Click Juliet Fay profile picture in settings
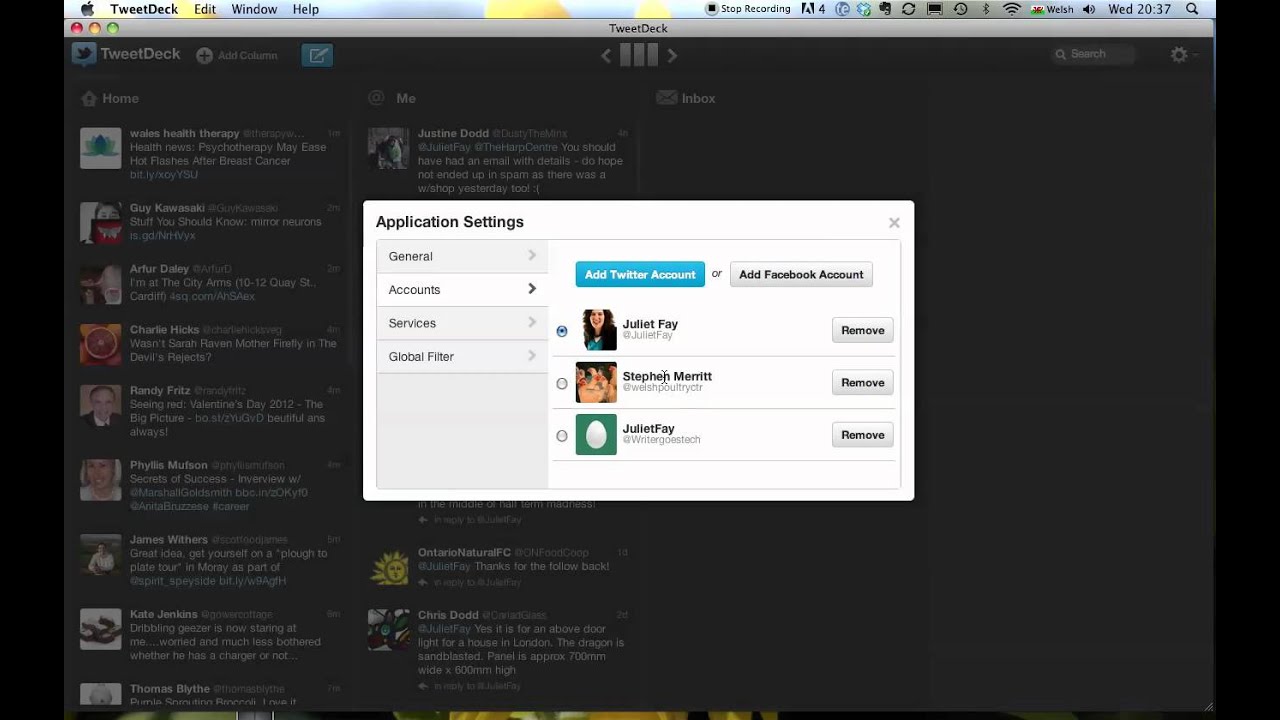1280x720 pixels. coord(596,330)
